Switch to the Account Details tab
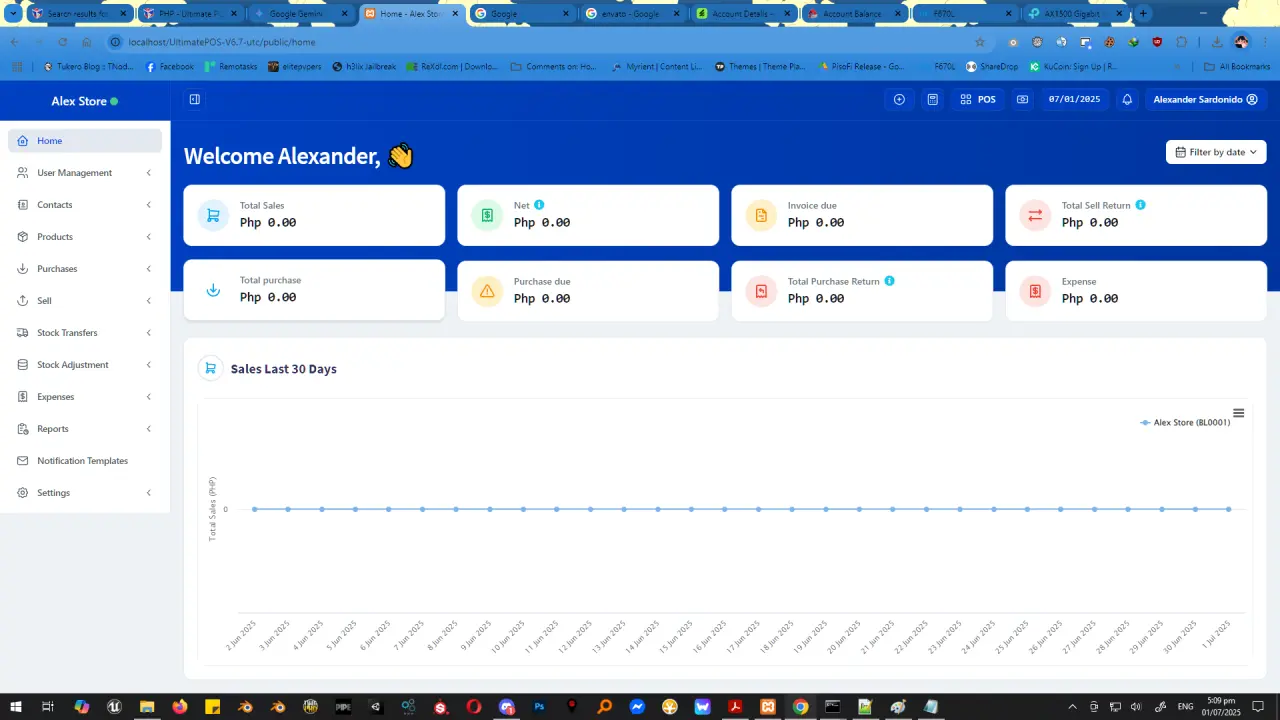This screenshot has height=720, width=1280. tap(742, 14)
